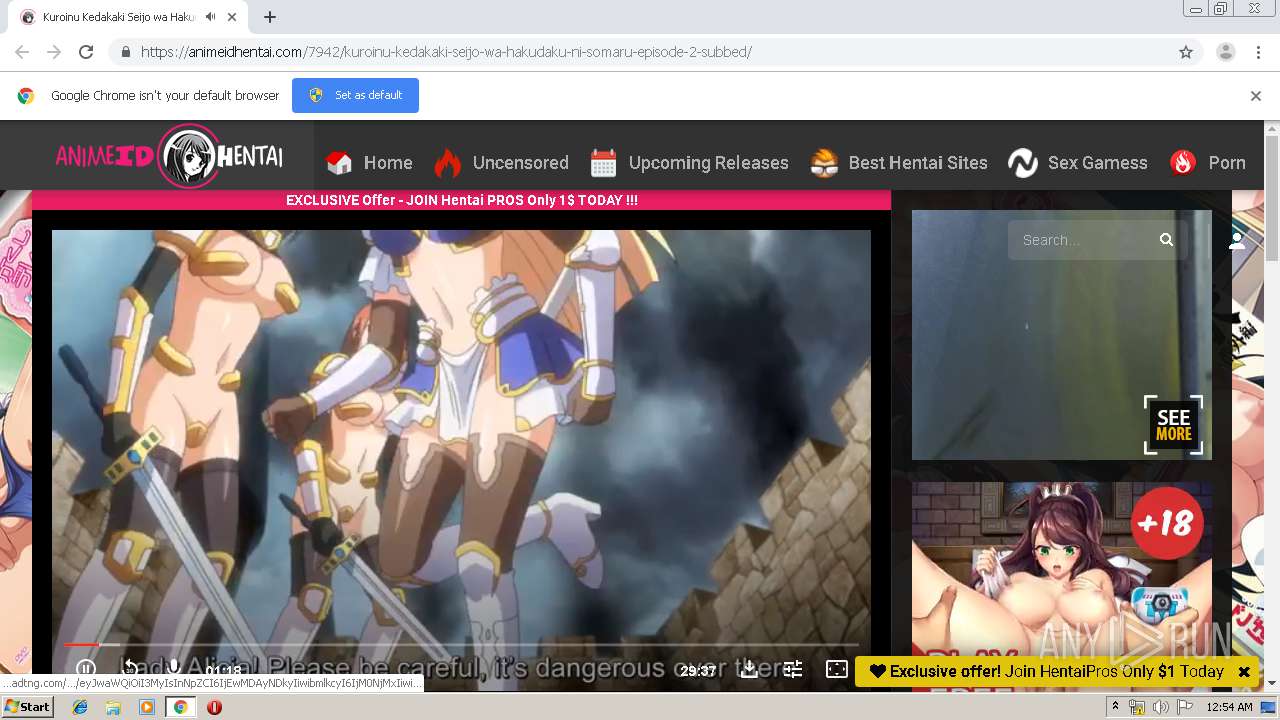Image resolution: width=1280 pixels, height=720 pixels.
Task: Open the Chrome three-dot menu
Action: coord(1258,52)
